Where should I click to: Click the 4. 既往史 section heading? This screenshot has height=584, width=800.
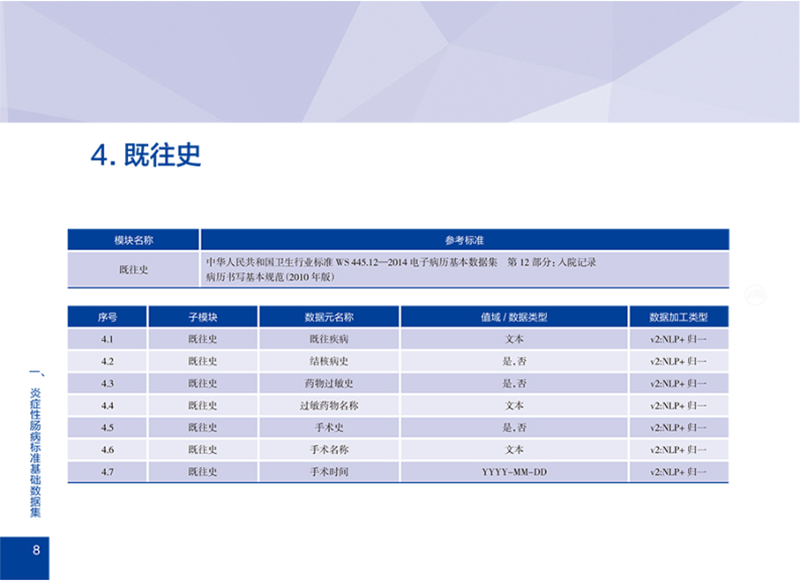[146, 155]
